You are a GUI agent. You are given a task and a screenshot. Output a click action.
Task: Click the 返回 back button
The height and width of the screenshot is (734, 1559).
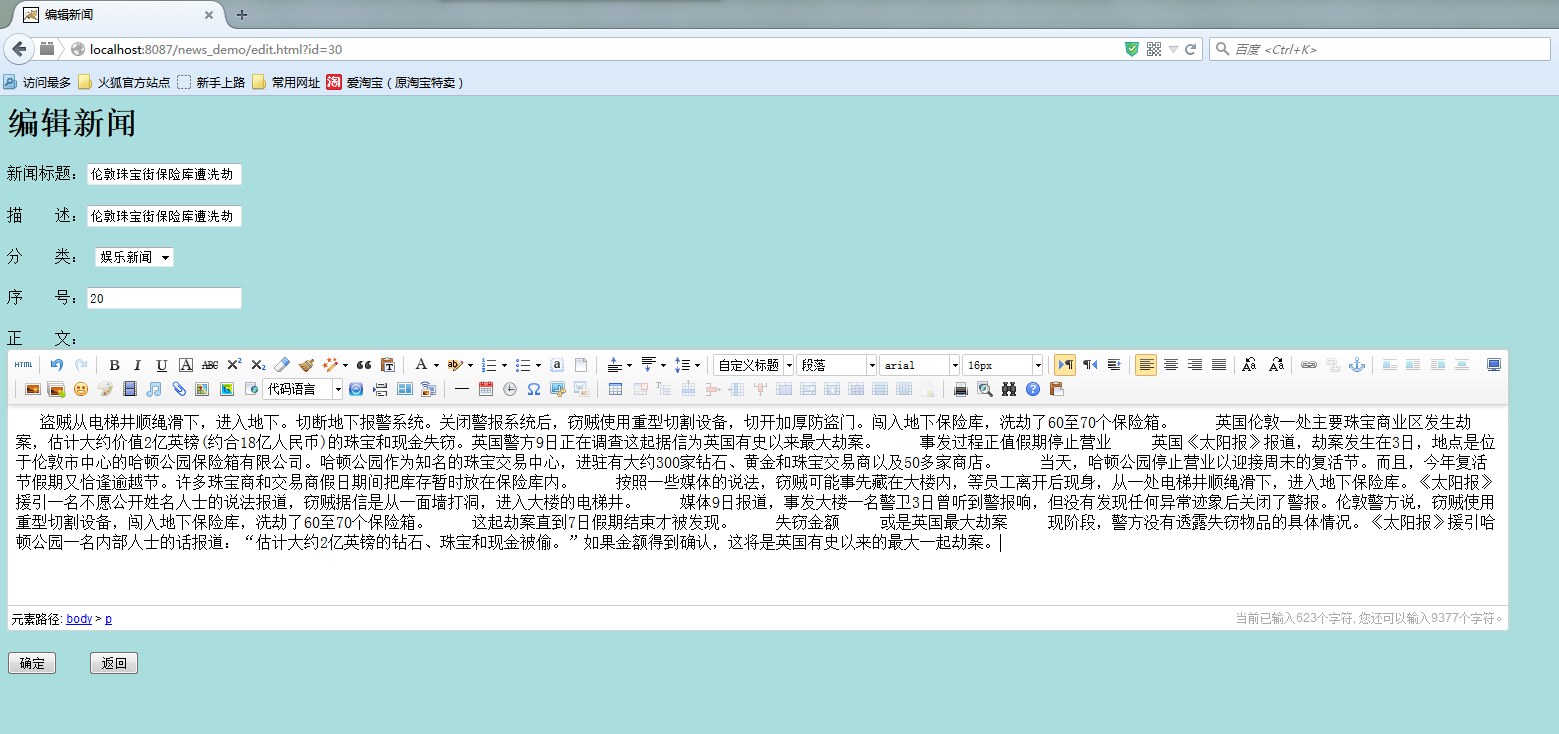pyautogui.click(x=114, y=664)
